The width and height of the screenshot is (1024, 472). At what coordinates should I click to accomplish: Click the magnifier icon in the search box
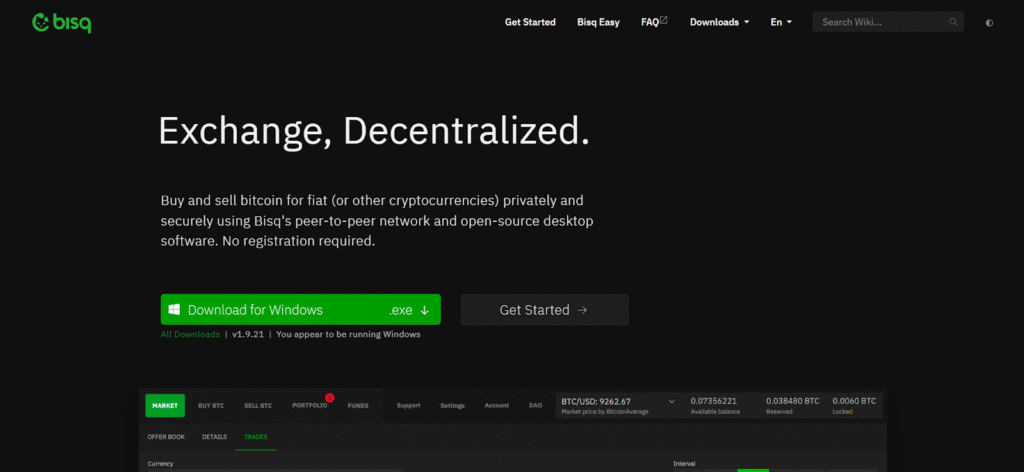952,22
